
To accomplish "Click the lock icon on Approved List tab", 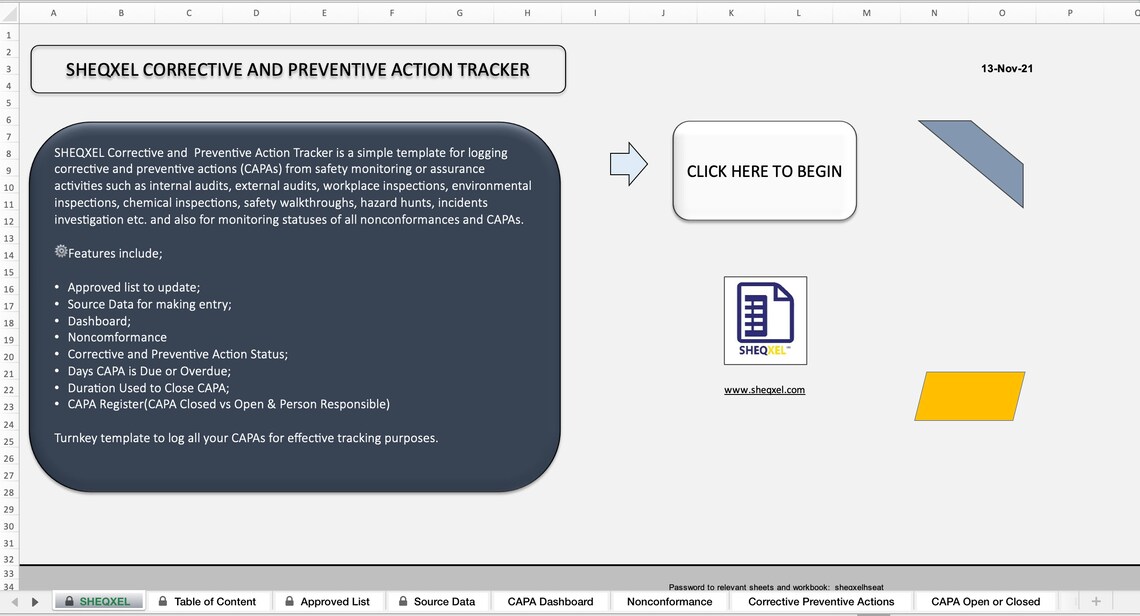I will 288,601.
